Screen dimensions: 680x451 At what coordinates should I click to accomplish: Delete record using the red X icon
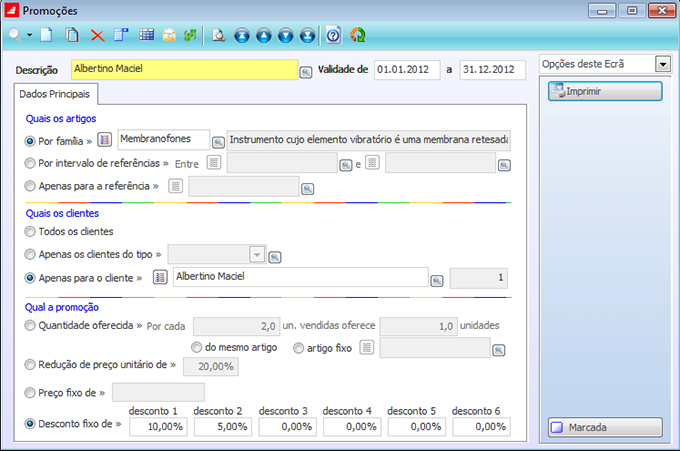(x=98, y=36)
